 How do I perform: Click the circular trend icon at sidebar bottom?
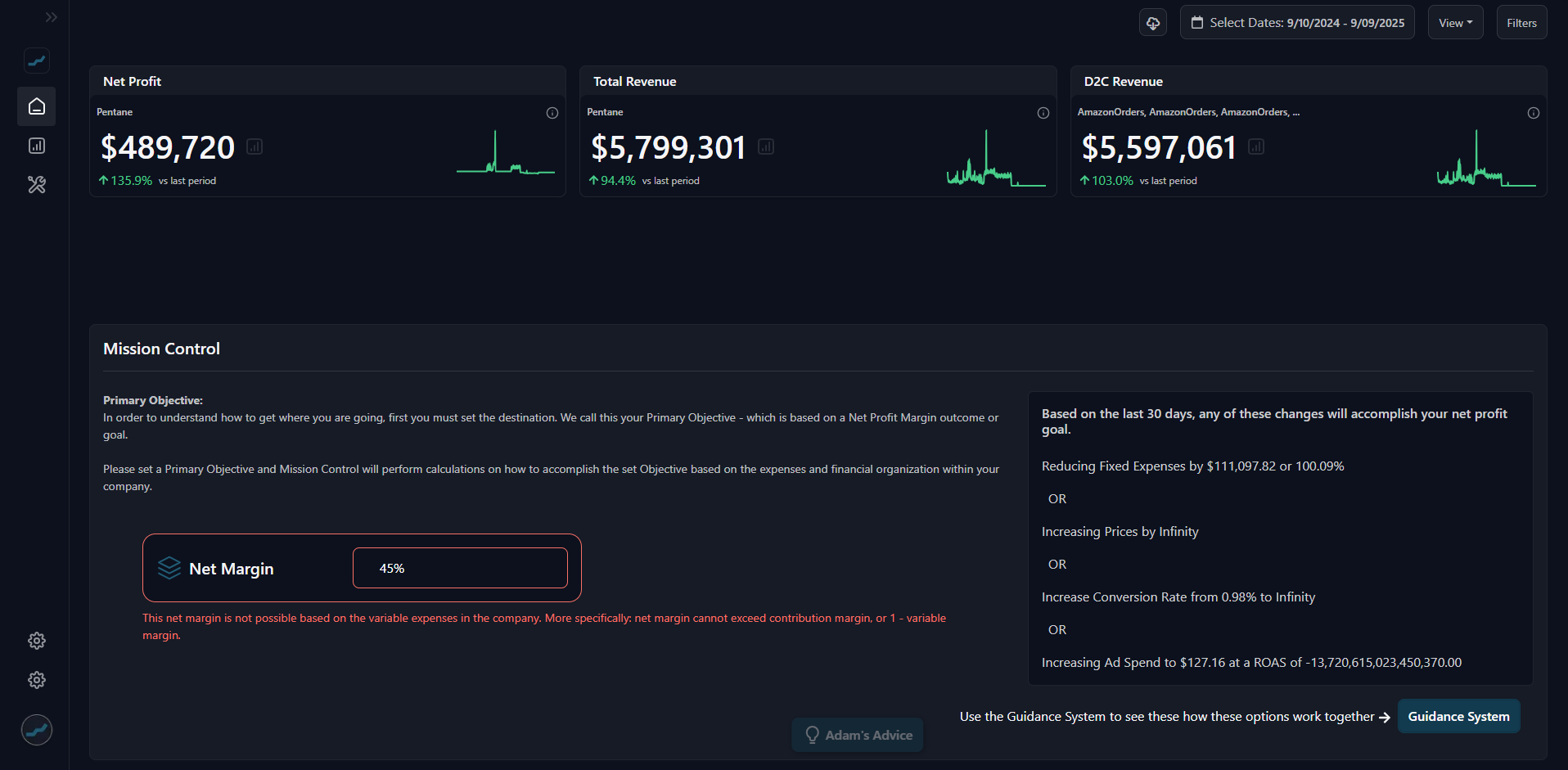(x=36, y=729)
